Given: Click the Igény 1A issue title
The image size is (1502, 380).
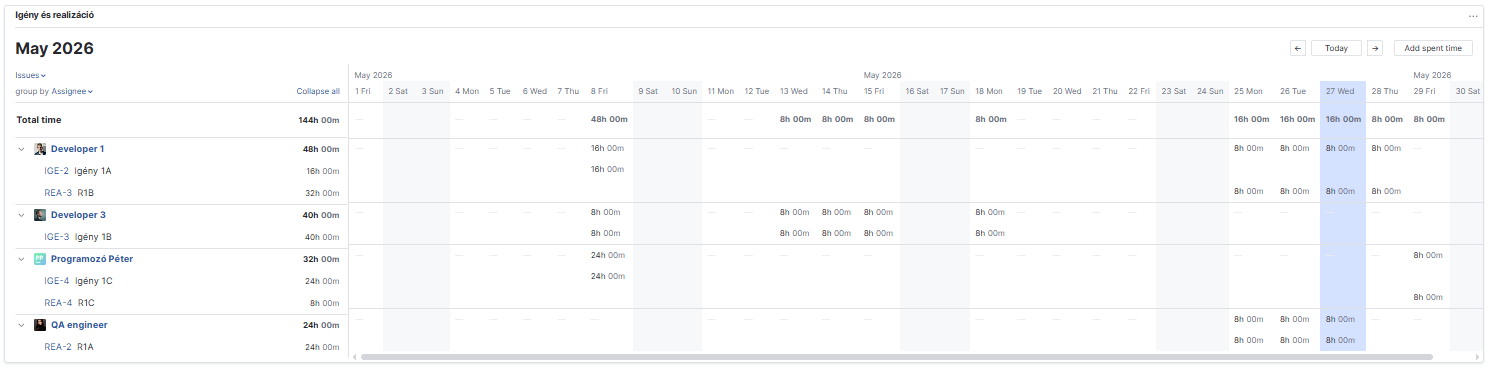Looking at the screenshot, I should [93, 171].
